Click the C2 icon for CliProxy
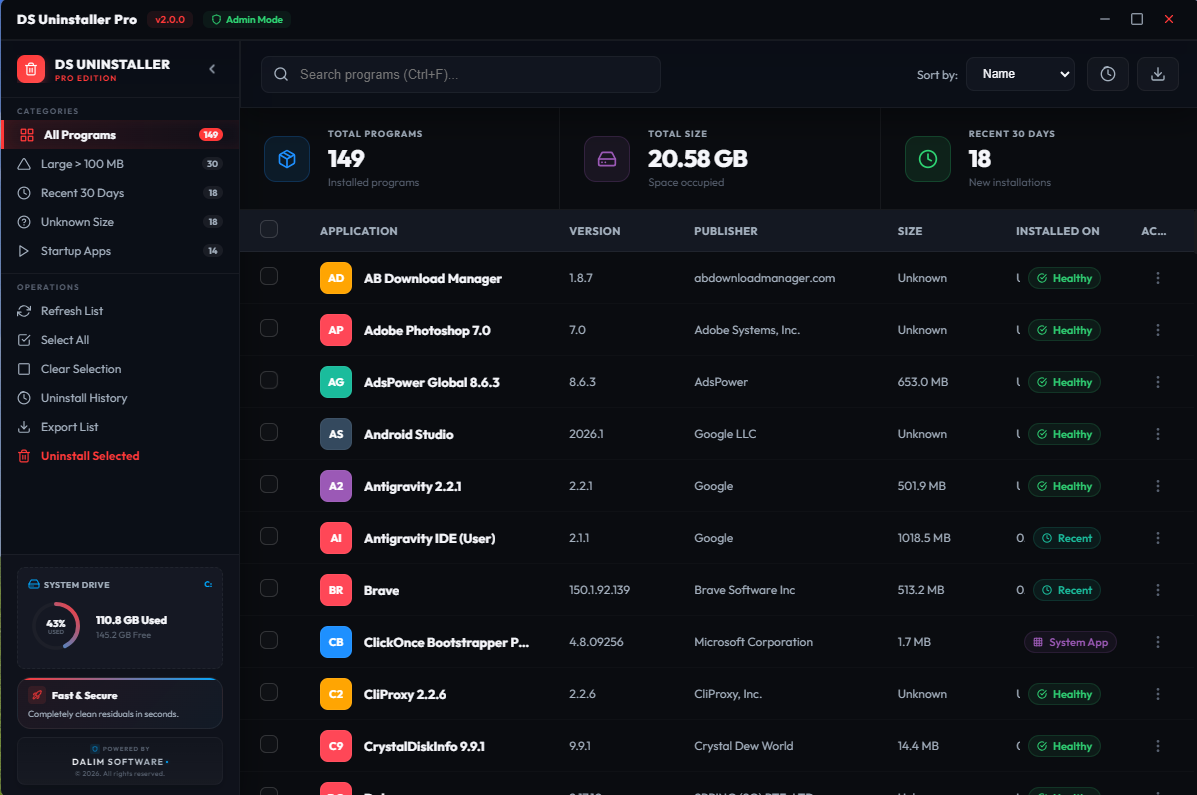 coord(336,693)
